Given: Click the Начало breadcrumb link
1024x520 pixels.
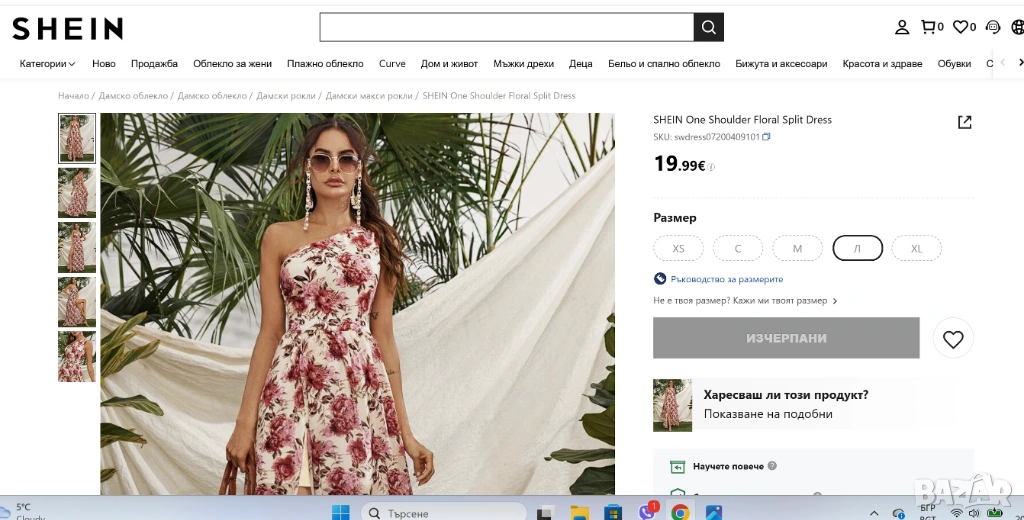Looking at the screenshot, I should pos(73,95).
